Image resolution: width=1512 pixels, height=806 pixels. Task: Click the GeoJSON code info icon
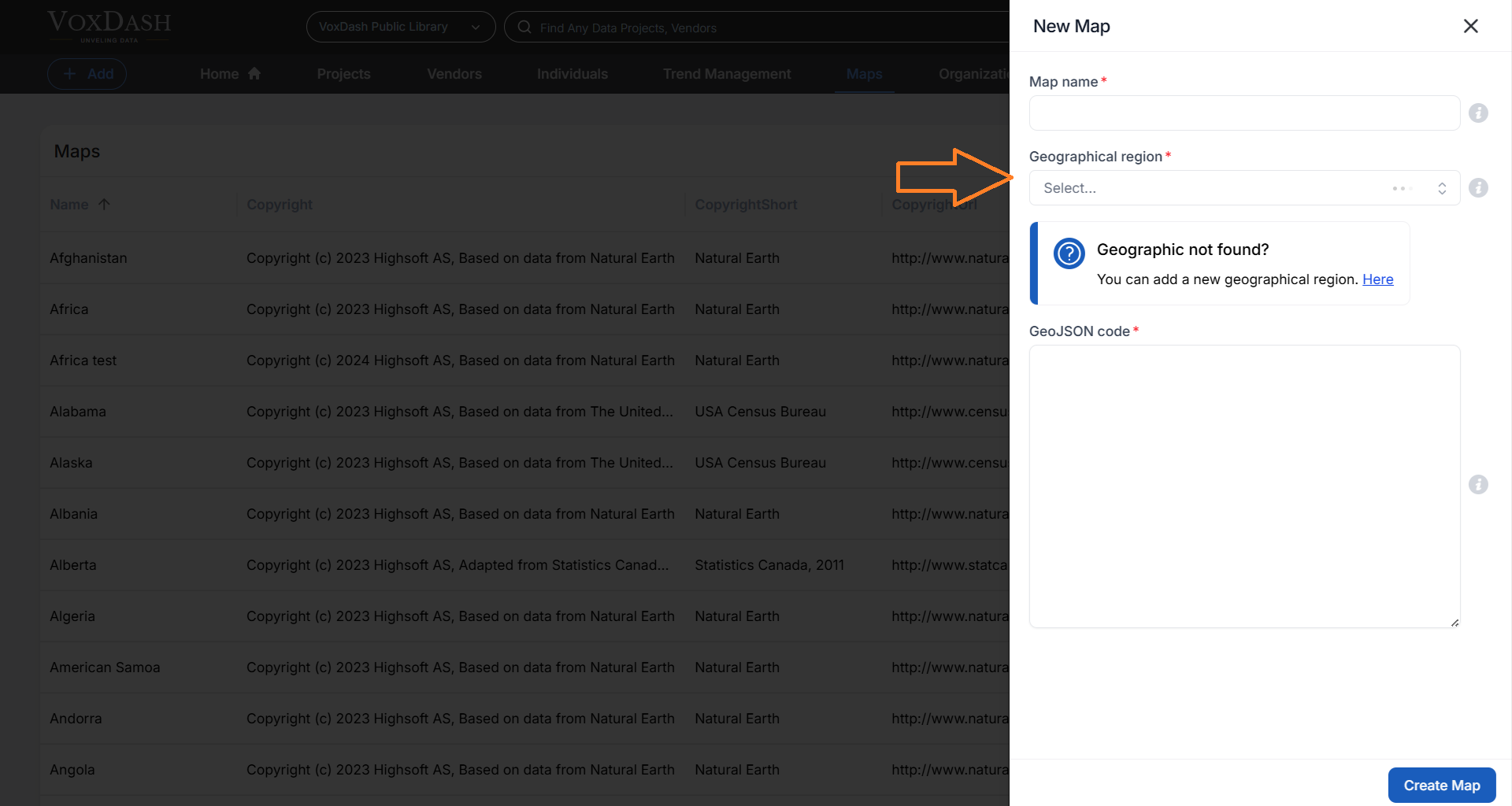pyautogui.click(x=1478, y=485)
